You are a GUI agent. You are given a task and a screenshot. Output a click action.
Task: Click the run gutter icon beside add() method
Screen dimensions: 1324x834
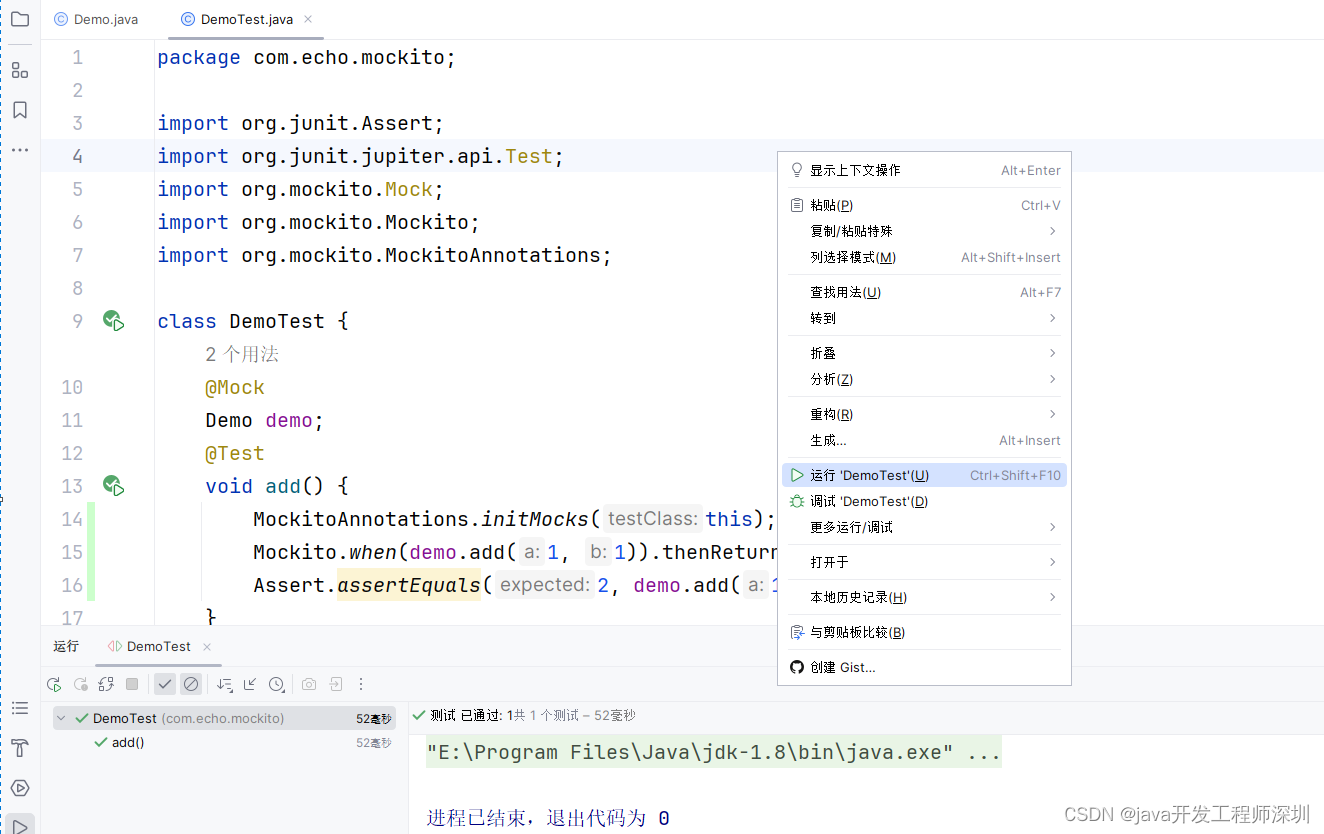tap(113, 485)
